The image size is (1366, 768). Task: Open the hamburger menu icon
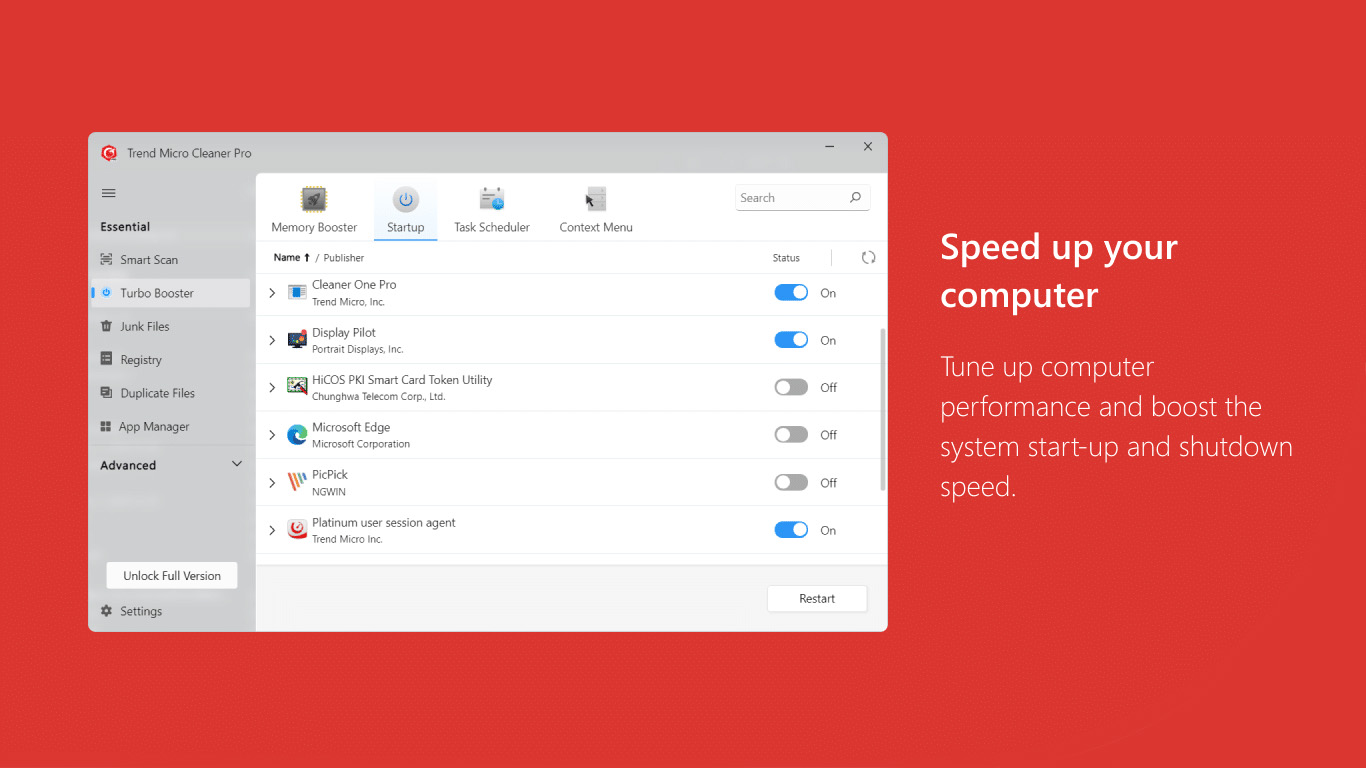pyautogui.click(x=109, y=193)
